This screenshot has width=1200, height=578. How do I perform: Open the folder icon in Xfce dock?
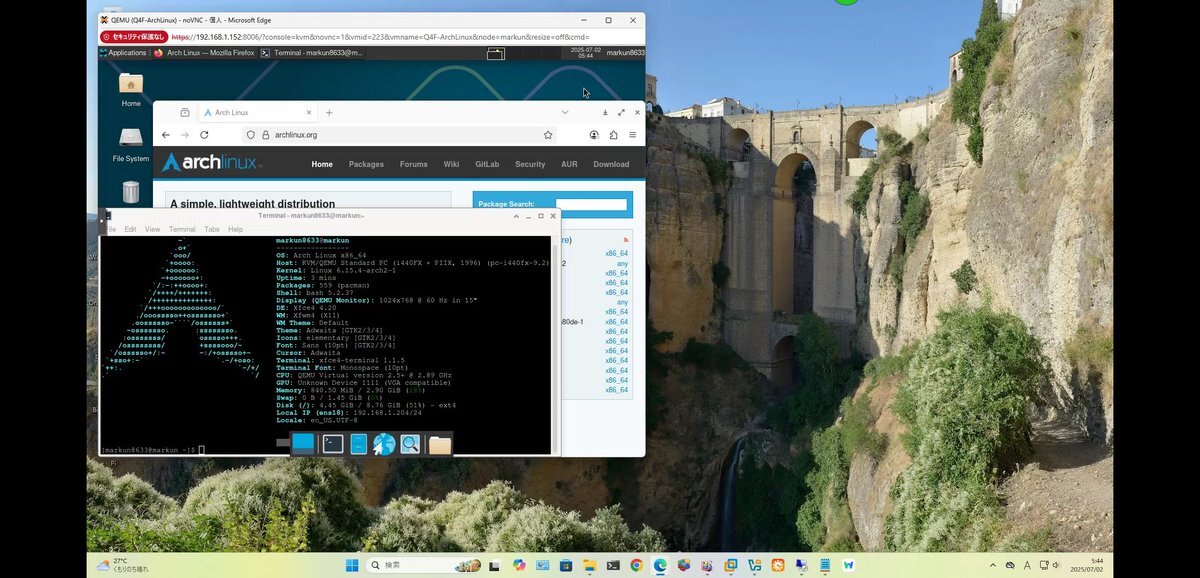(439, 444)
